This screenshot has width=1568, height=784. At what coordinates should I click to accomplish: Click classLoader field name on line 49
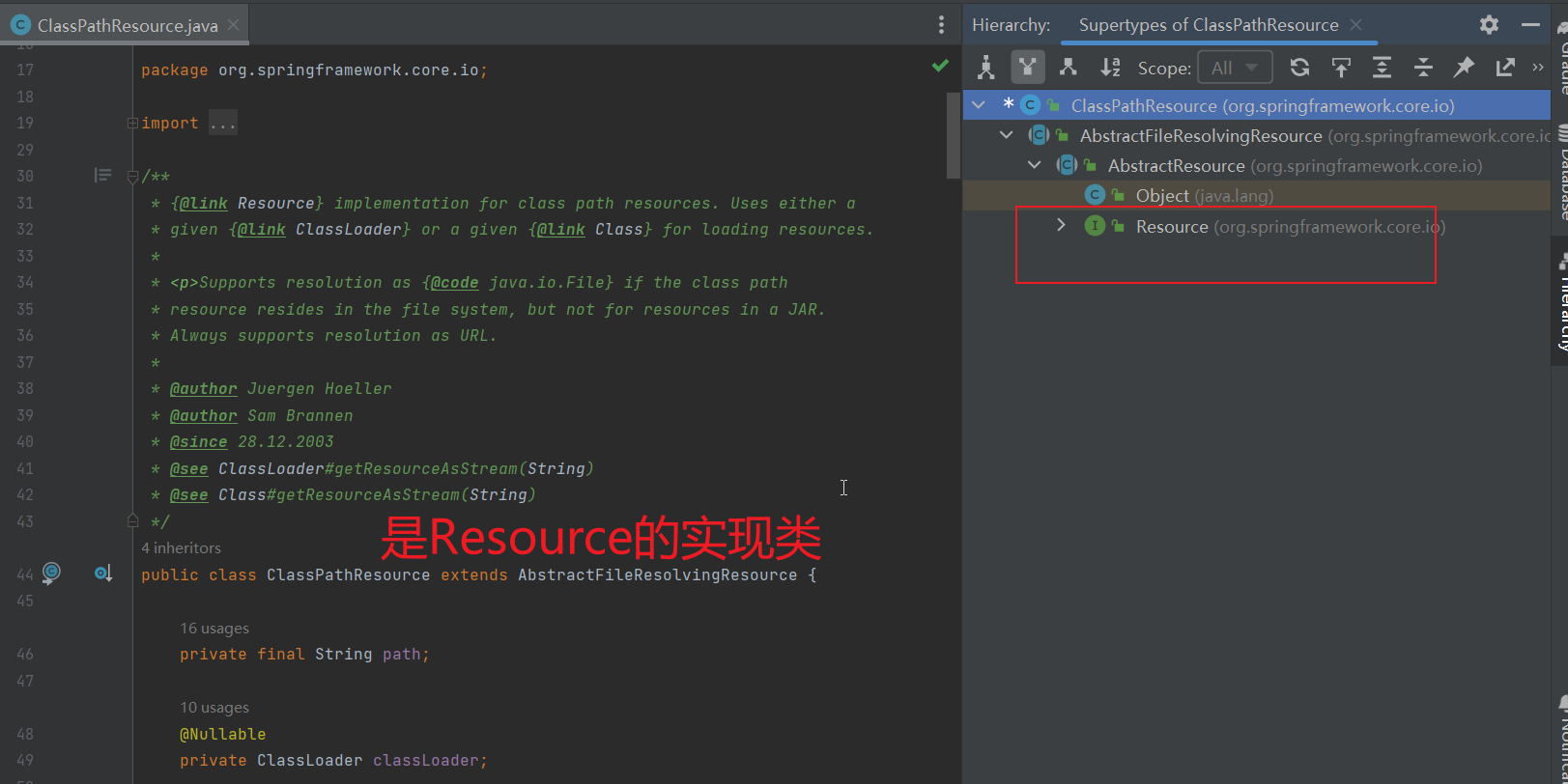[425, 760]
